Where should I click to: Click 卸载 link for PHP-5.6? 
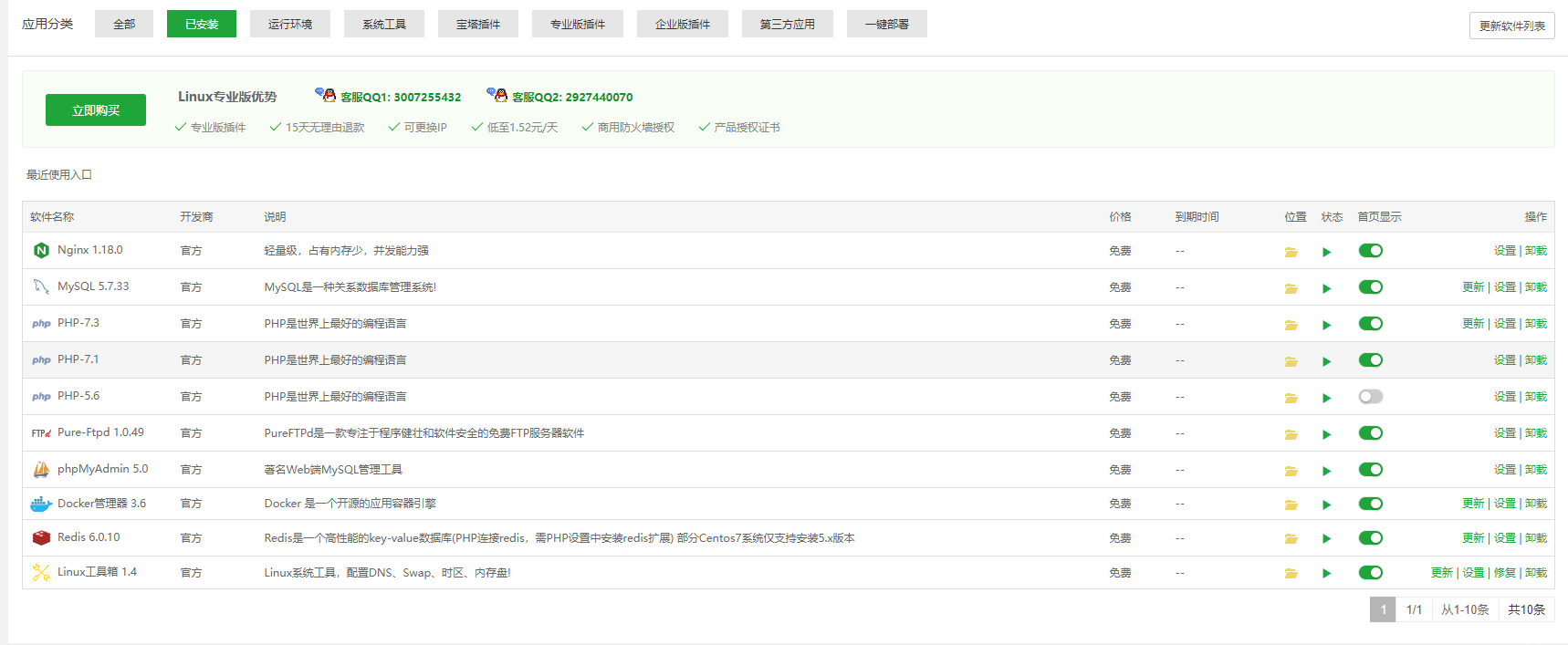tap(1536, 396)
